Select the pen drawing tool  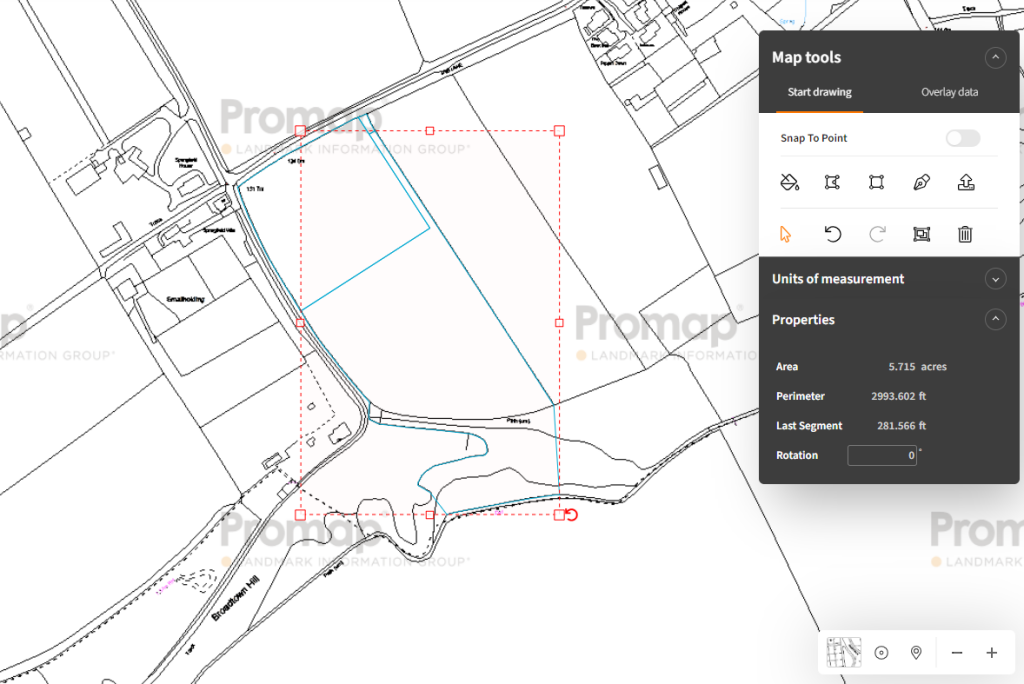pos(921,182)
